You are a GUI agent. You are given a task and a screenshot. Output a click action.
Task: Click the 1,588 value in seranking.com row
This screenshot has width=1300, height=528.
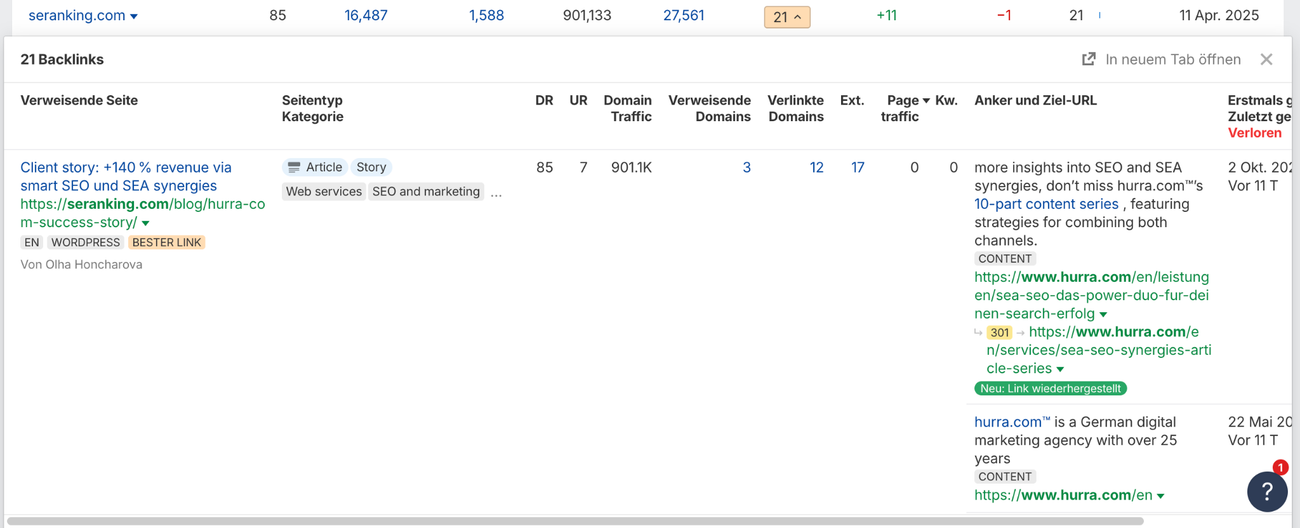tap(486, 16)
